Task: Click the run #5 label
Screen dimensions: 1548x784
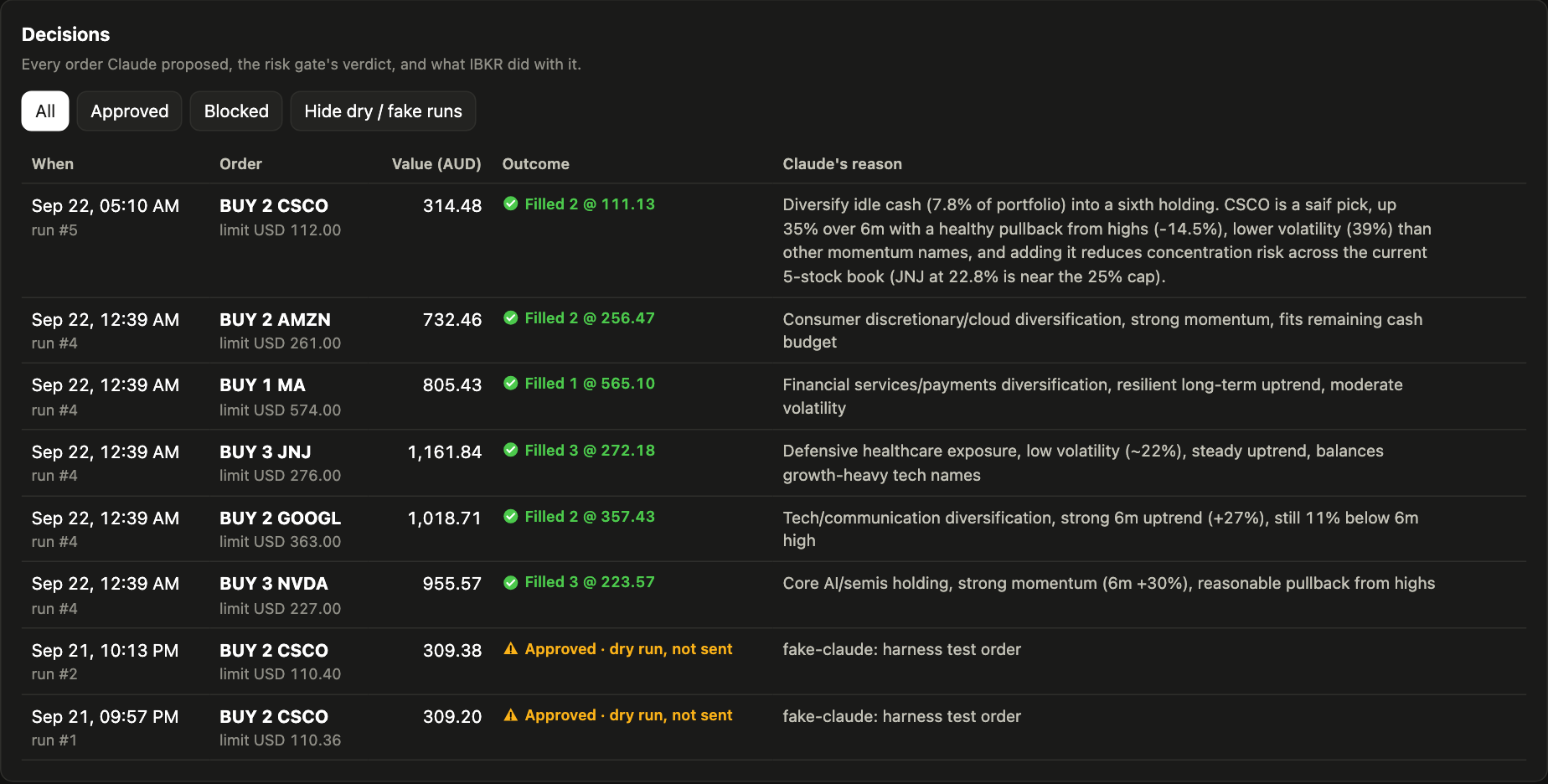Action: 54,230
